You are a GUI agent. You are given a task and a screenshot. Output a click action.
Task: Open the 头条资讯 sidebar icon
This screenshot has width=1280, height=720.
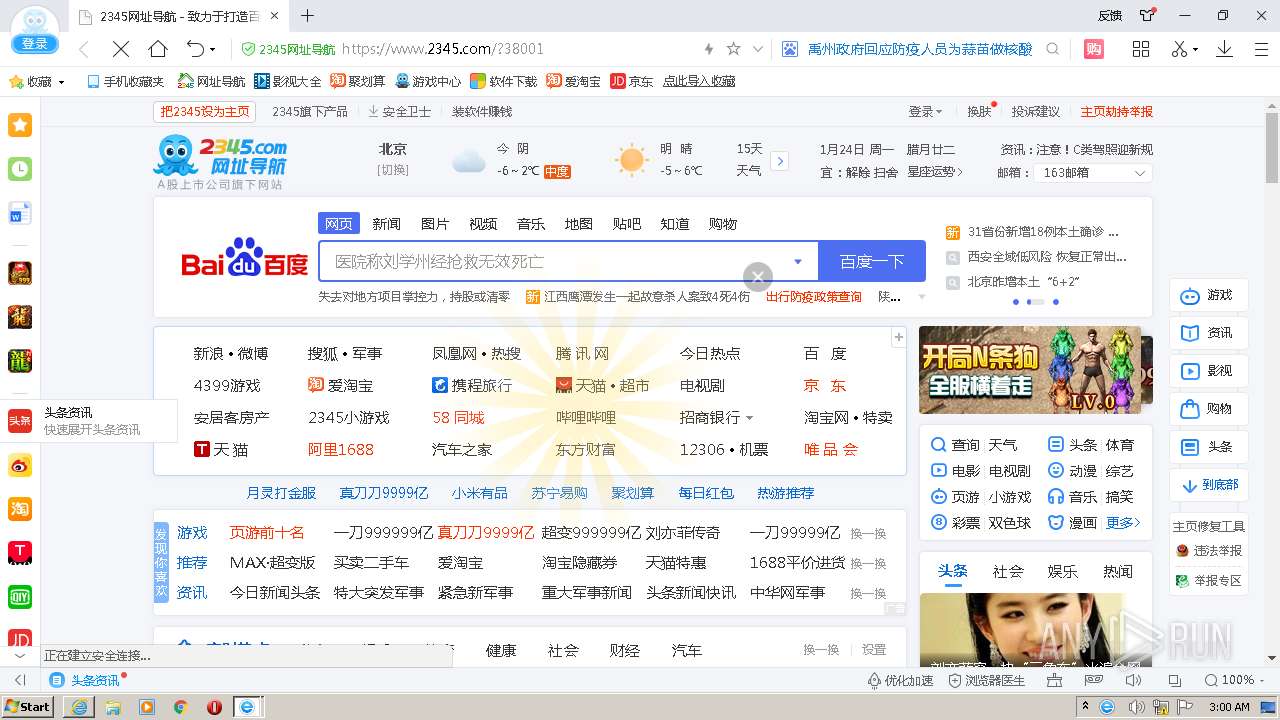click(20, 421)
